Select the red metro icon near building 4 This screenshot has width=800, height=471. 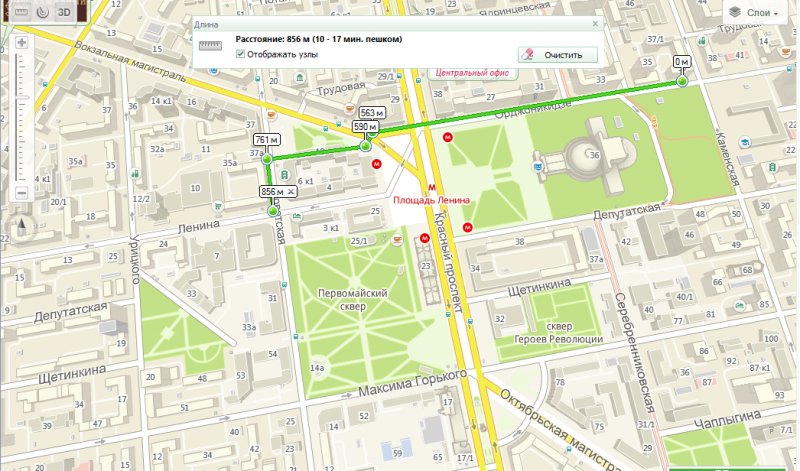click(x=377, y=164)
